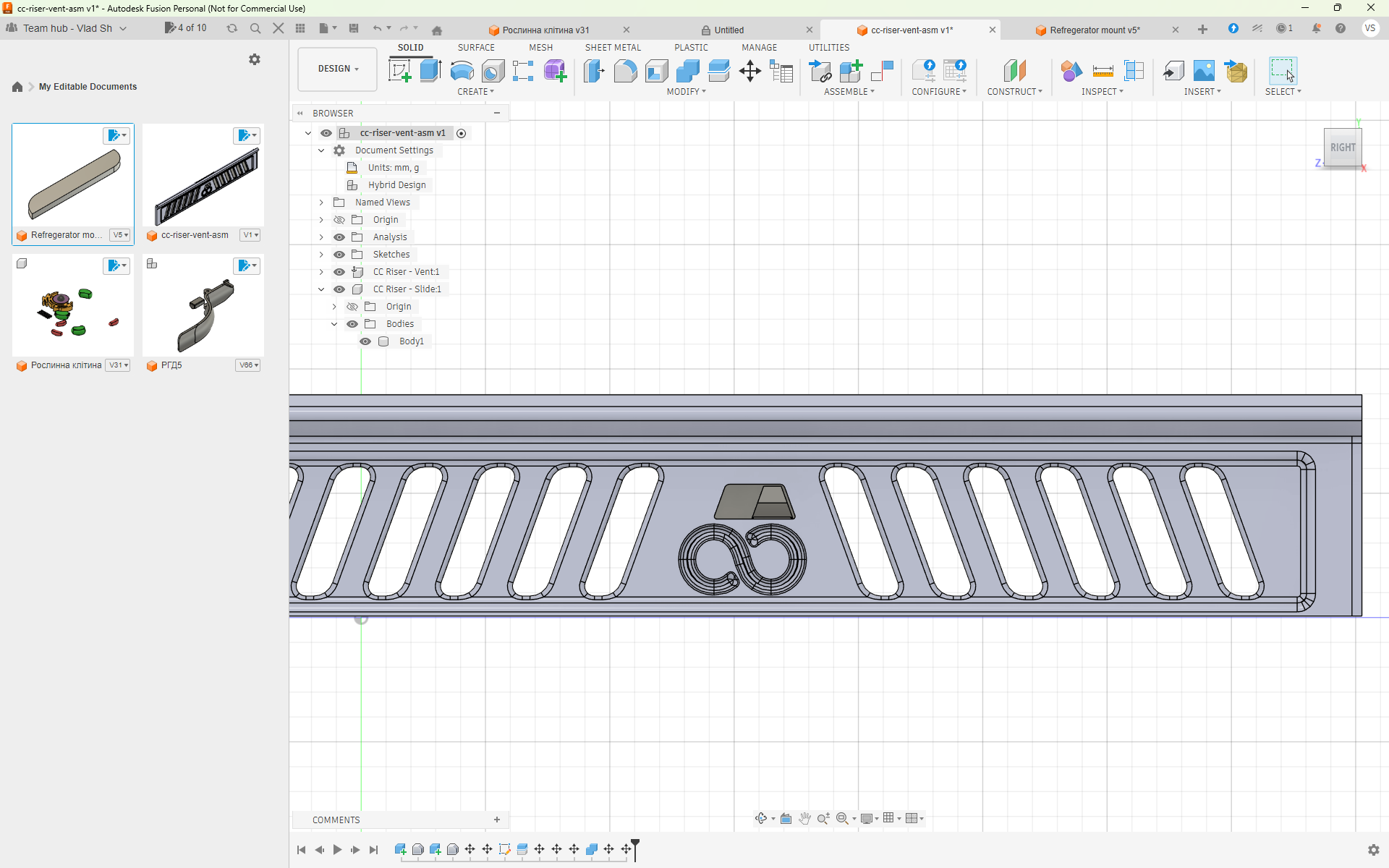Open the Grid and Snaps settings in navigation bar
This screenshot has height=868, width=1389.
[x=891, y=818]
